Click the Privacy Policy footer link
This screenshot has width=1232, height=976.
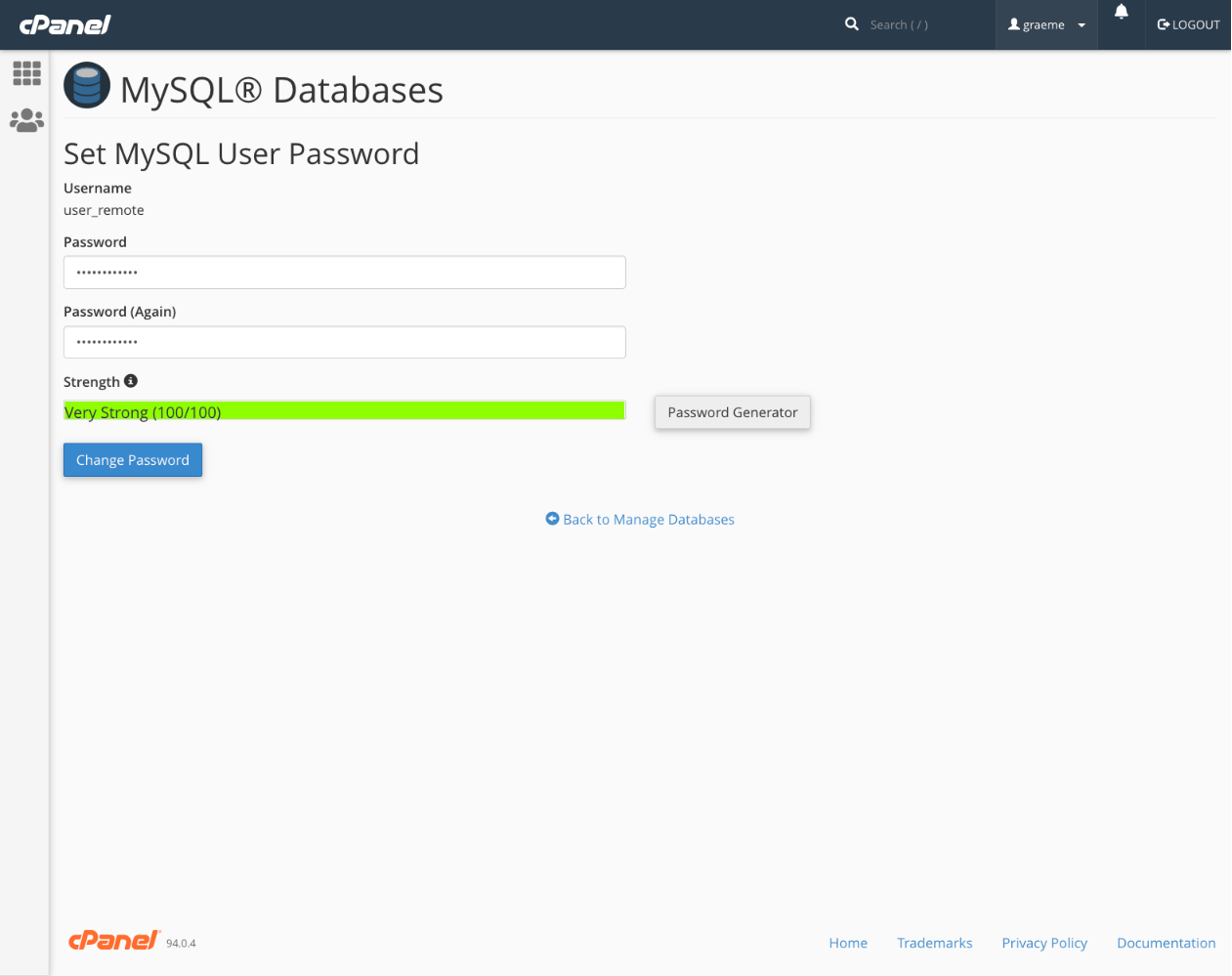pos(1043,943)
